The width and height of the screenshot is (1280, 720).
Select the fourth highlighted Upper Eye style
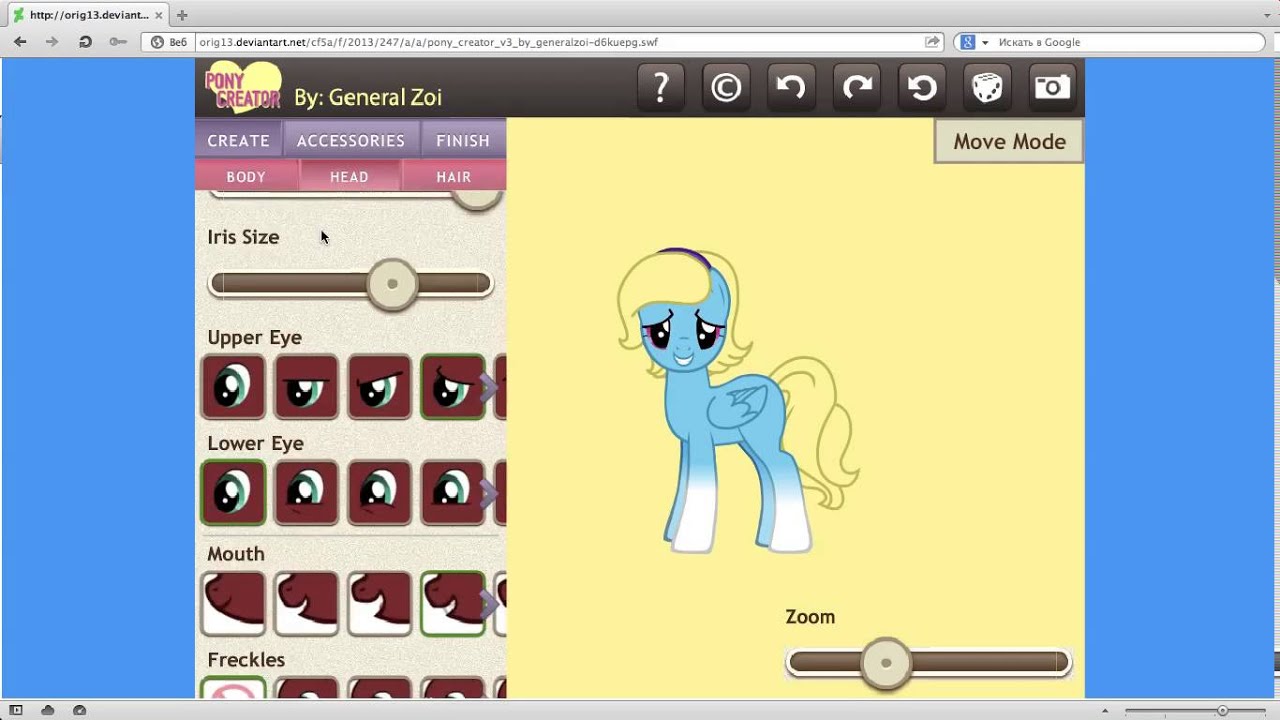coord(452,387)
